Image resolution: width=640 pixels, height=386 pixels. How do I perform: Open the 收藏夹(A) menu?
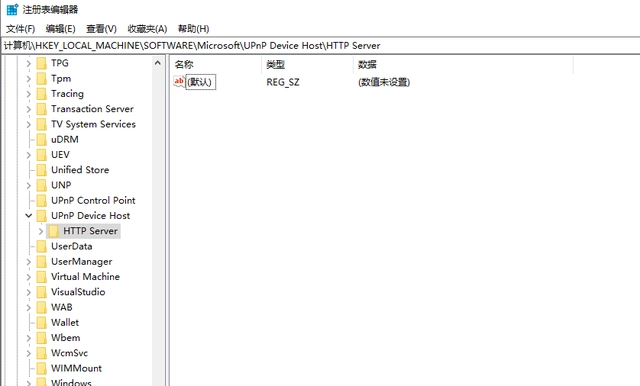tap(147, 29)
